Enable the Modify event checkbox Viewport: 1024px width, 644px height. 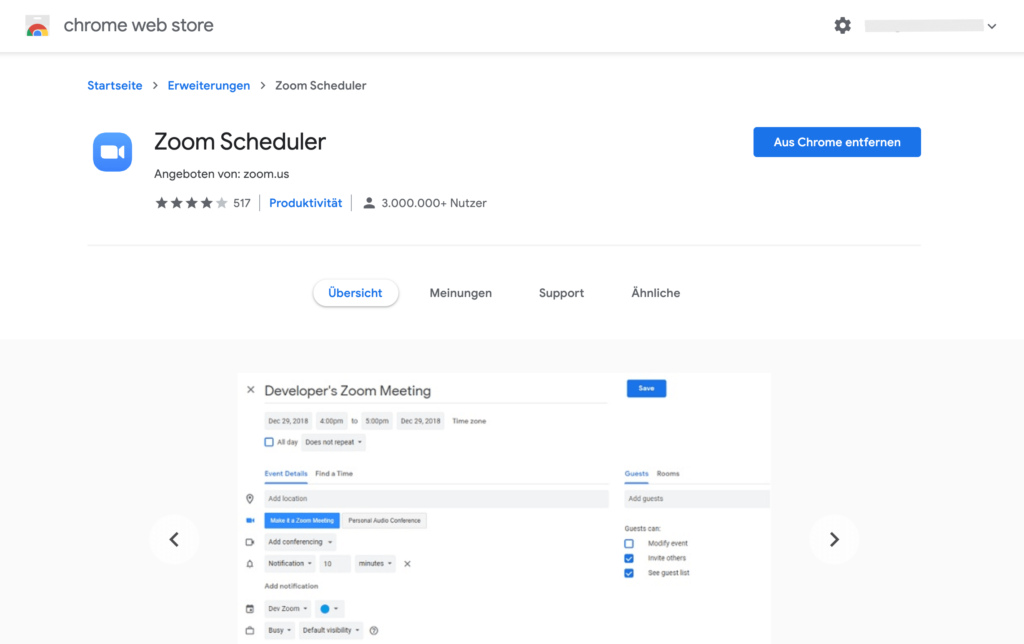click(x=629, y=543)
